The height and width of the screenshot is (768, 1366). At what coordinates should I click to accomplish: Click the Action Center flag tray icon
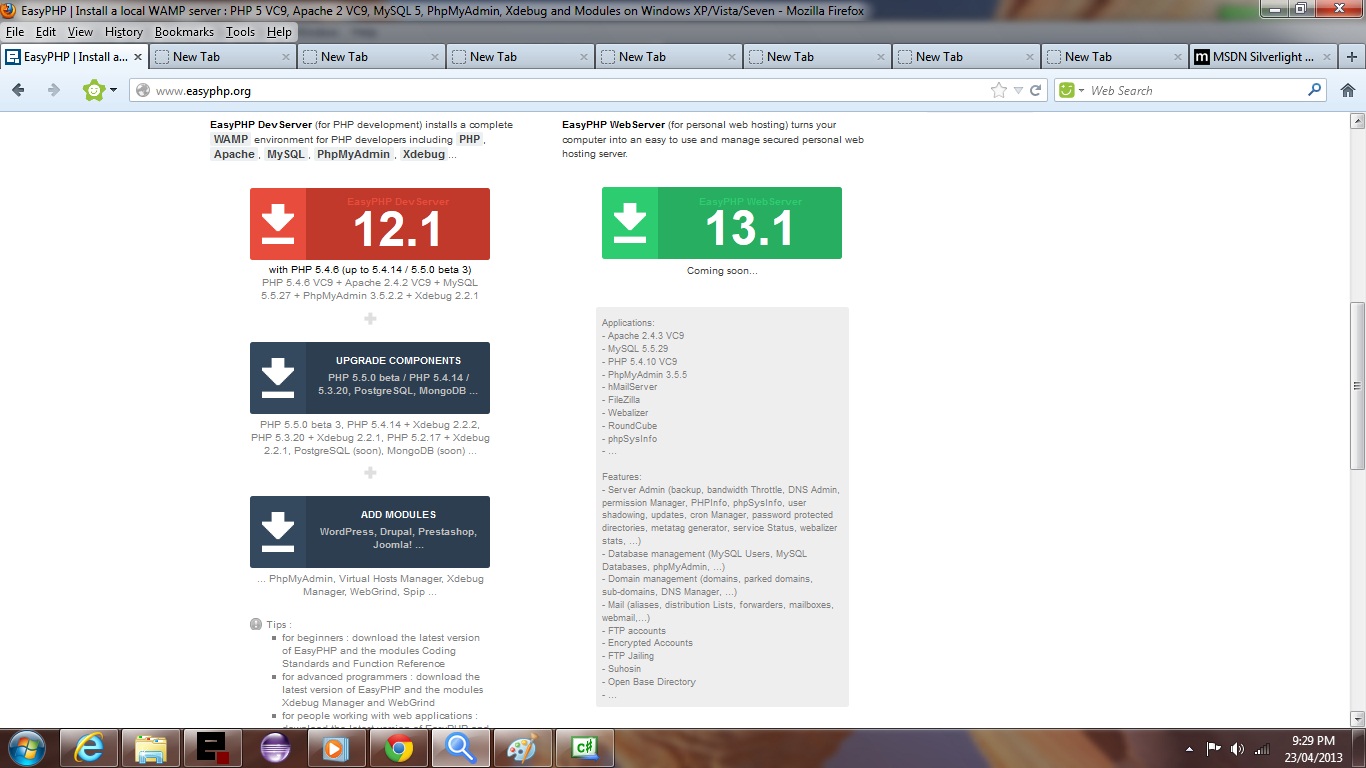point(1214,749)
